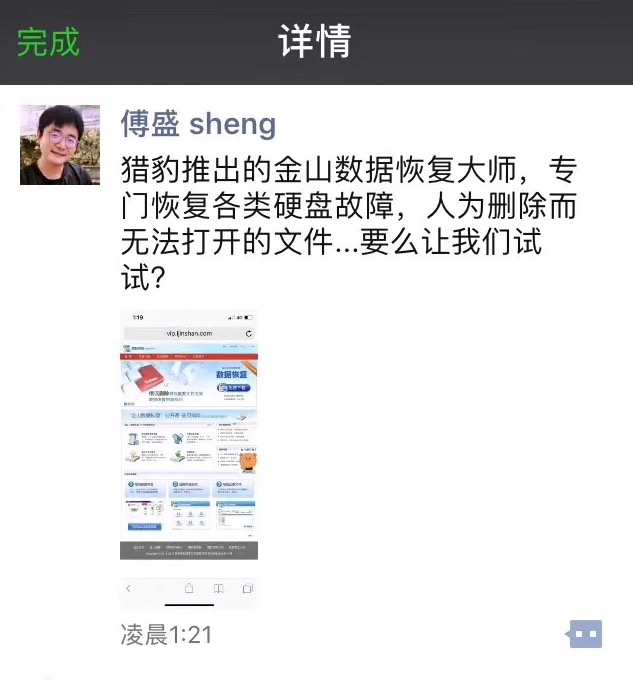This screenshot has width=633, height=680.
Task: Click the 凌晨1:21 timestamp
Action: coord(166,634)
